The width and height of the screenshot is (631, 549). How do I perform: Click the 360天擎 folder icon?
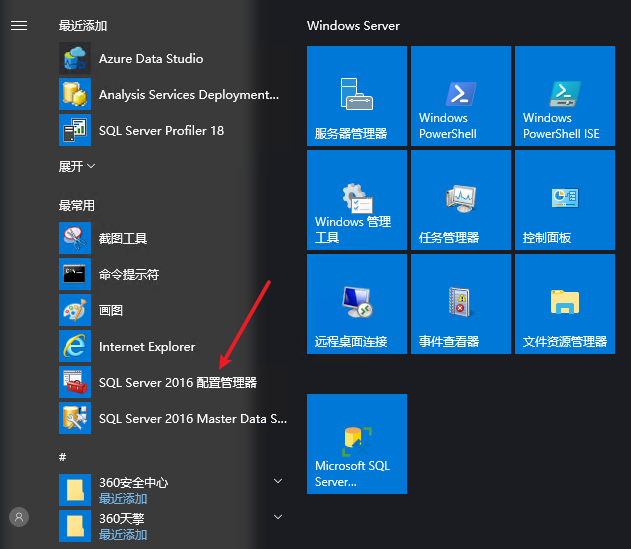[75, 526]
